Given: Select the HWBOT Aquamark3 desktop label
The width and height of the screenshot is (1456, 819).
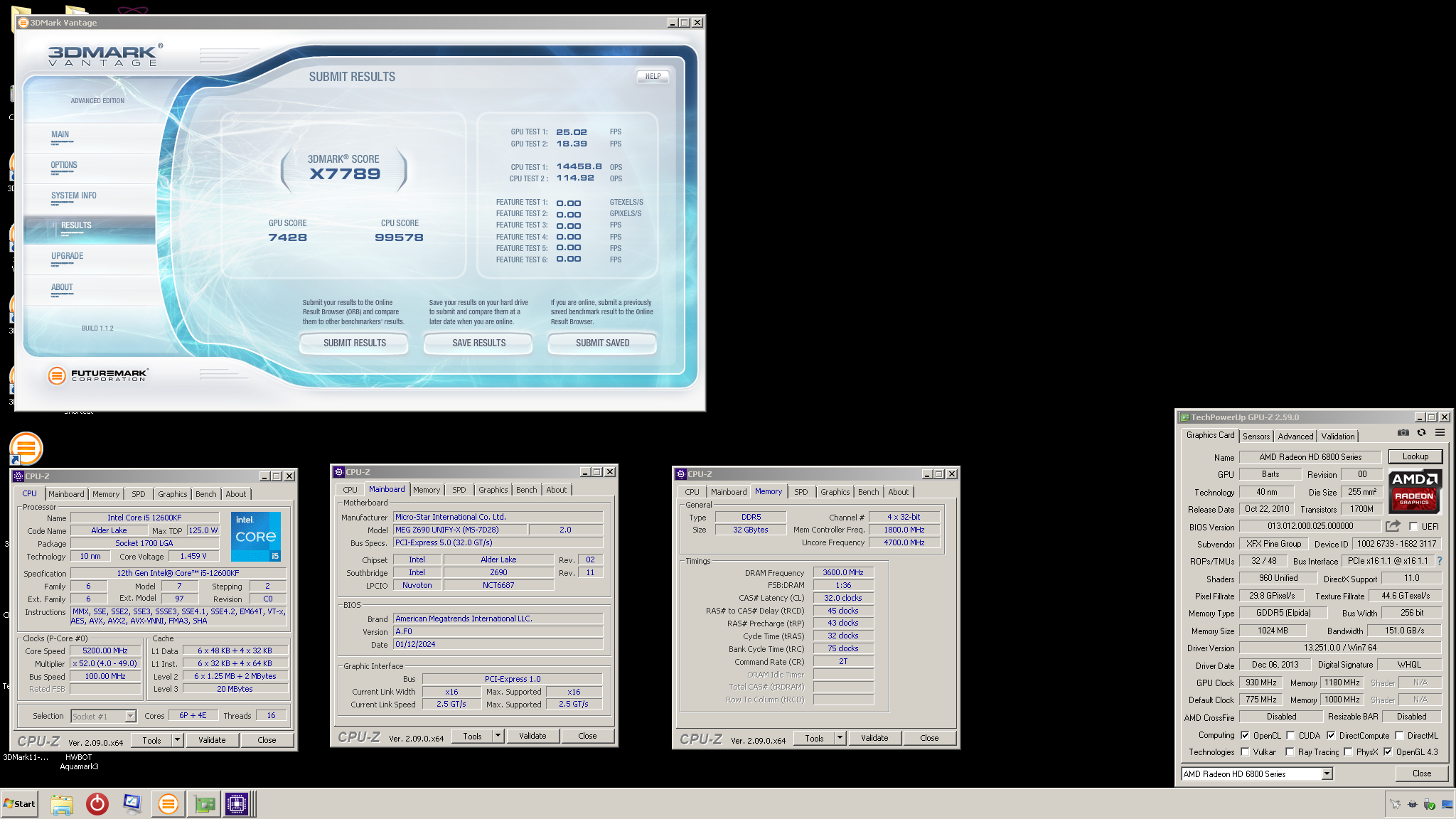Looking at the screenshot, I should 79,762.
